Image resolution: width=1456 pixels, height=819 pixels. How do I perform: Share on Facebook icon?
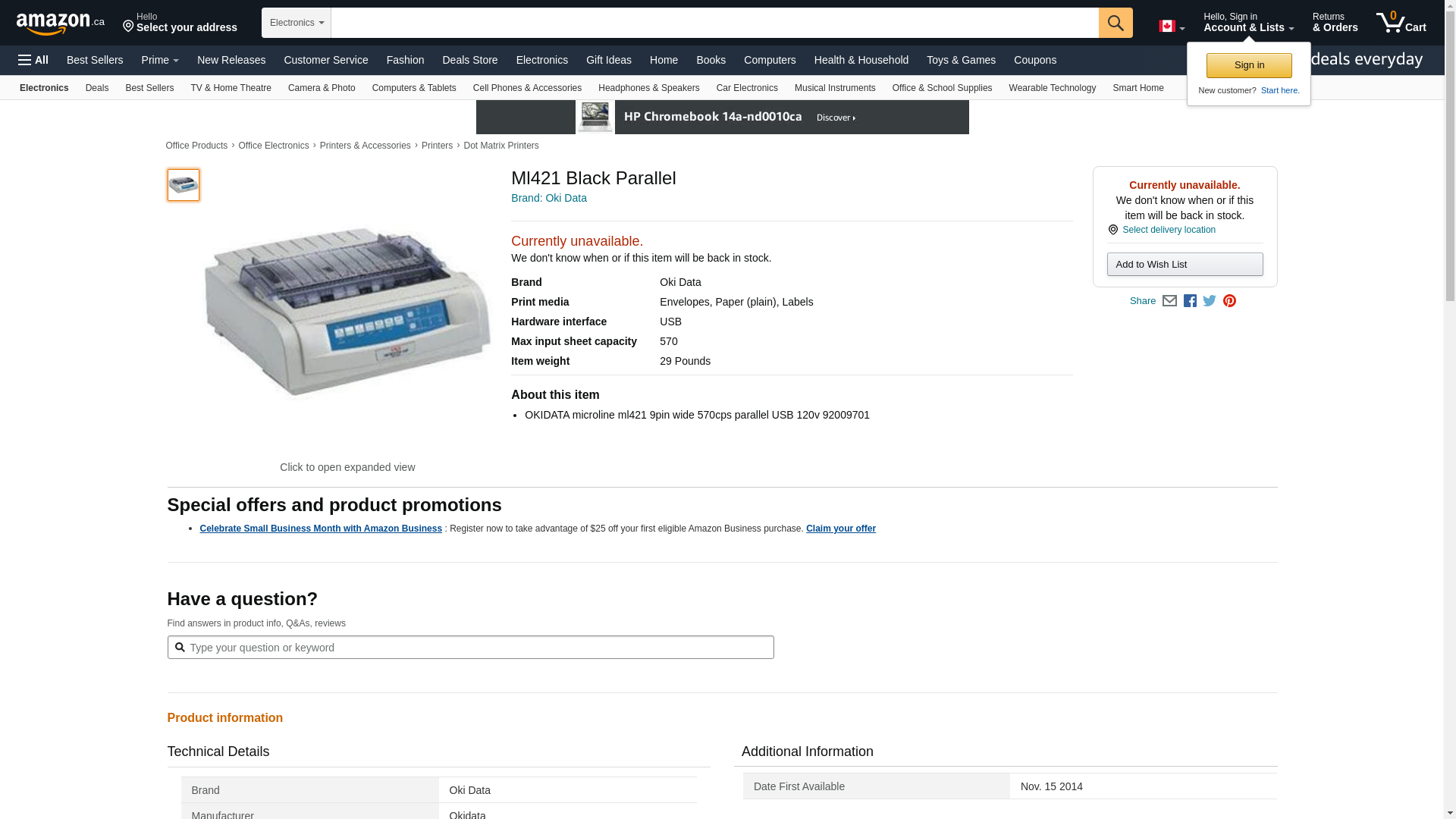1190,301
